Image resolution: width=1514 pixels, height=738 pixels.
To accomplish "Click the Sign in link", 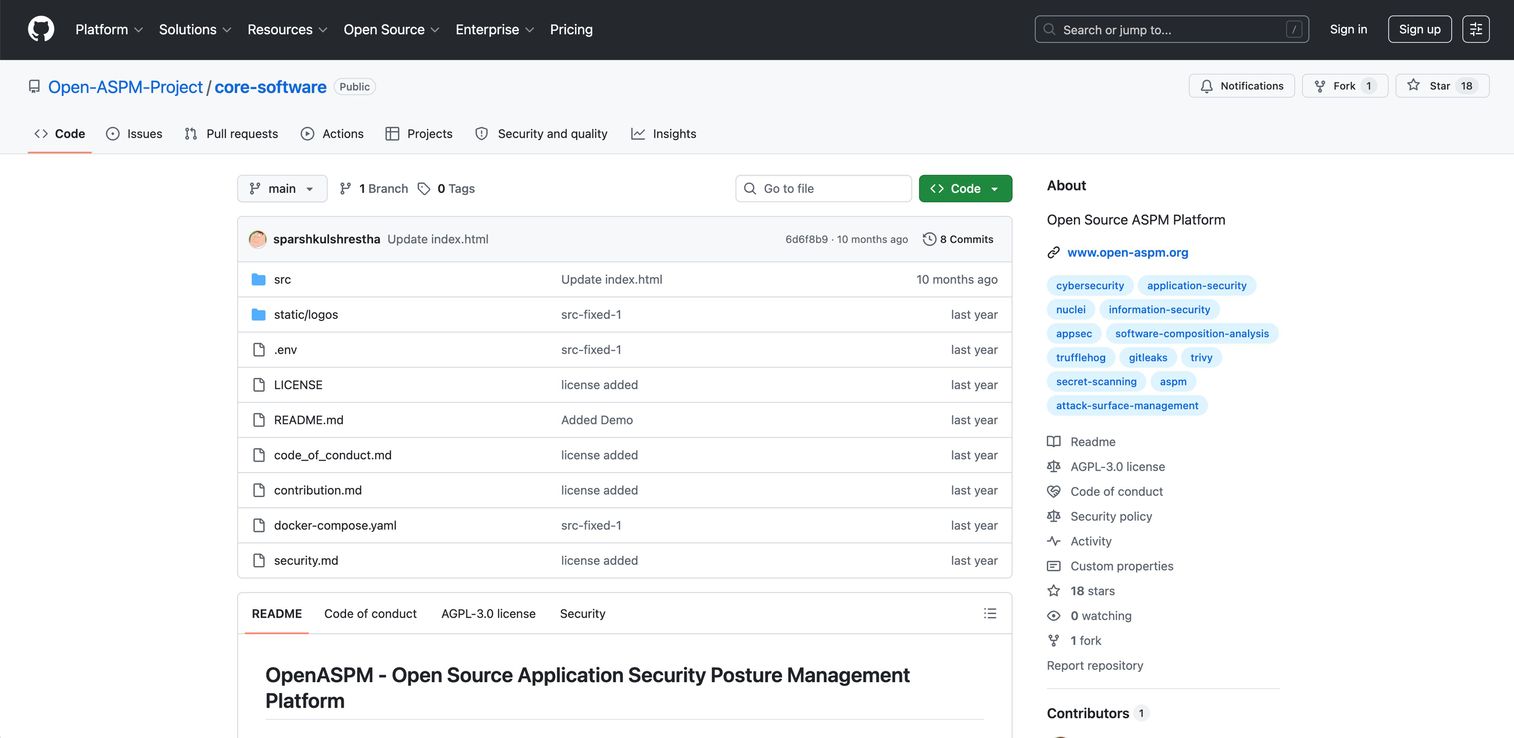I will (1348, 29).
